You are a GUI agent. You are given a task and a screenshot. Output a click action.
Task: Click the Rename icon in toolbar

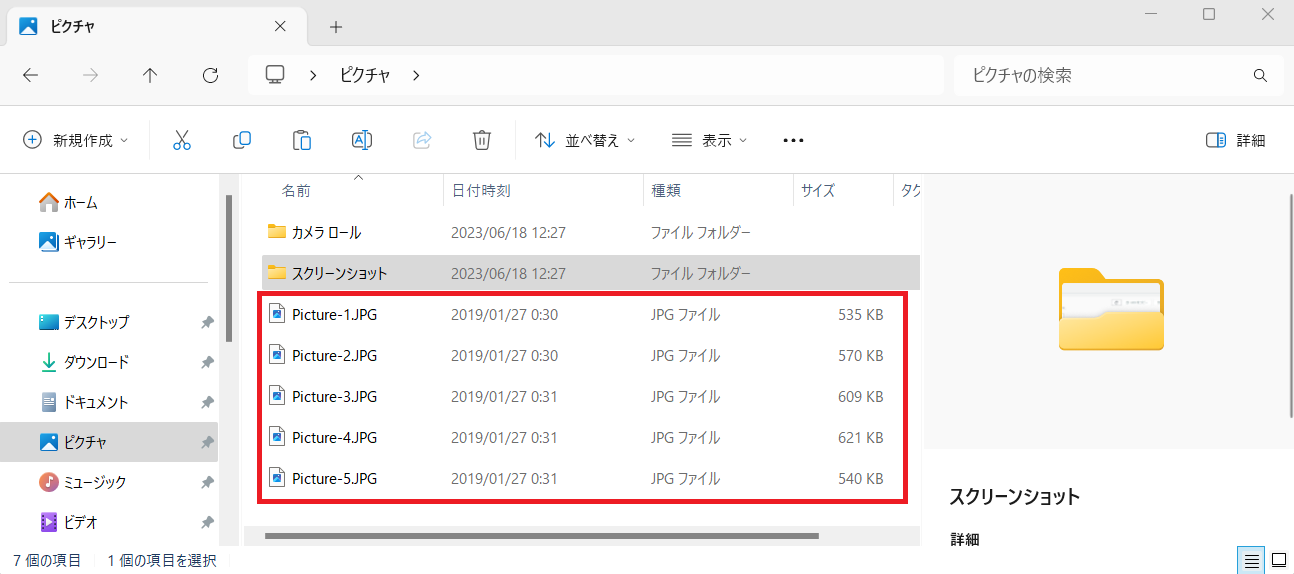click(x=361, y=140)
